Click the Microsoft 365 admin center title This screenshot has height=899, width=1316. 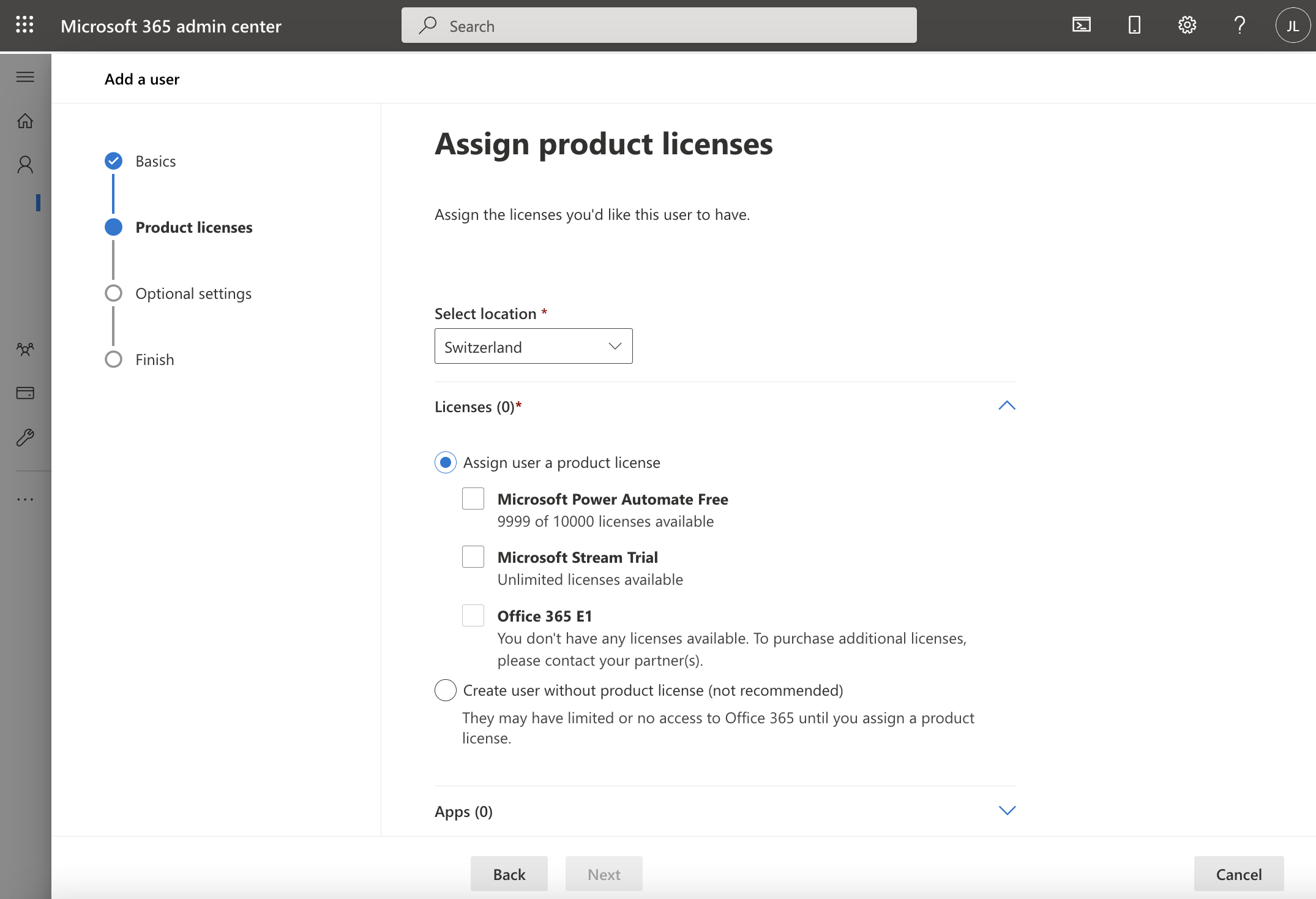click(x=171, y=26)
